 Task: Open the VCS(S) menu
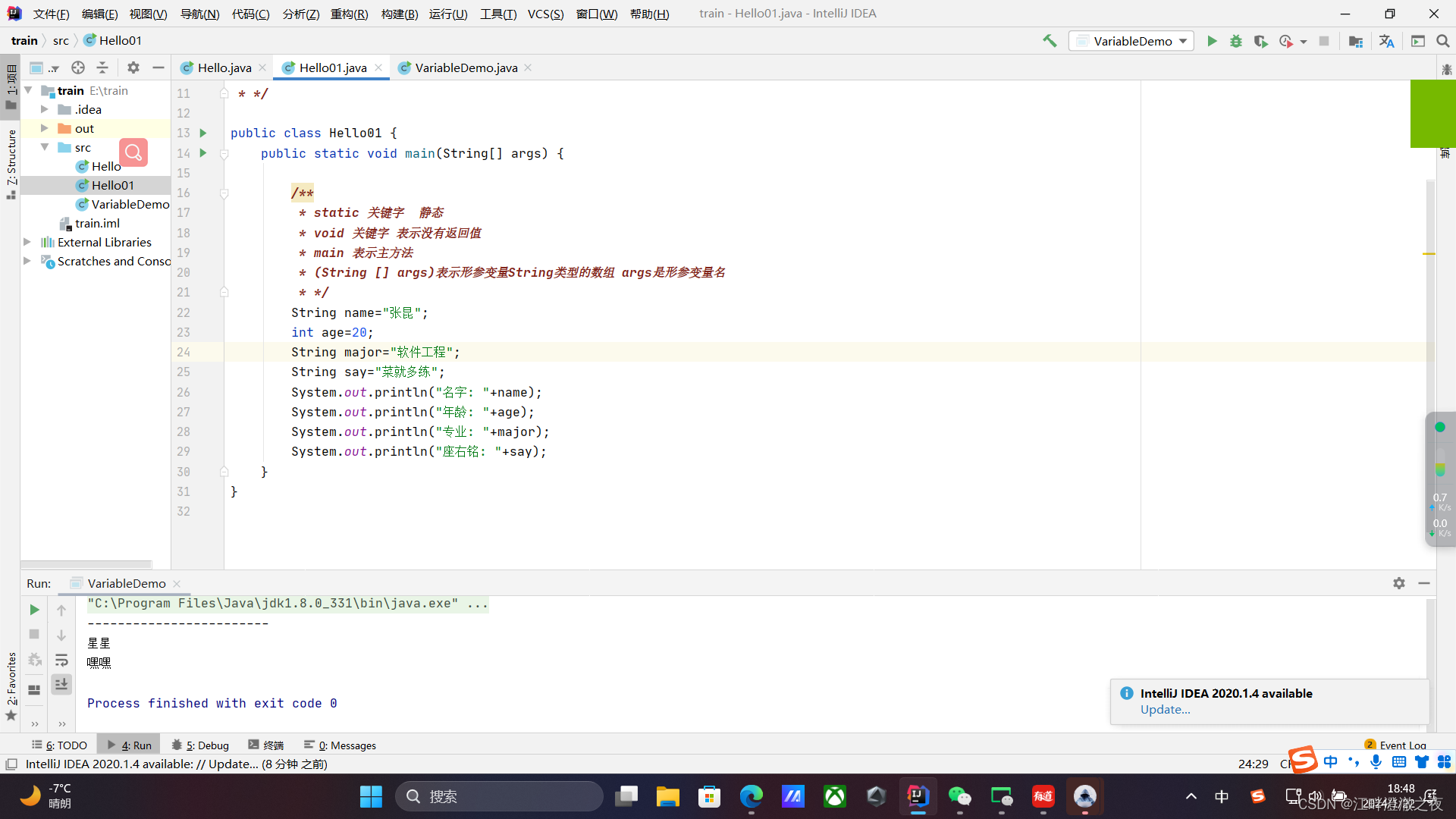545,14
